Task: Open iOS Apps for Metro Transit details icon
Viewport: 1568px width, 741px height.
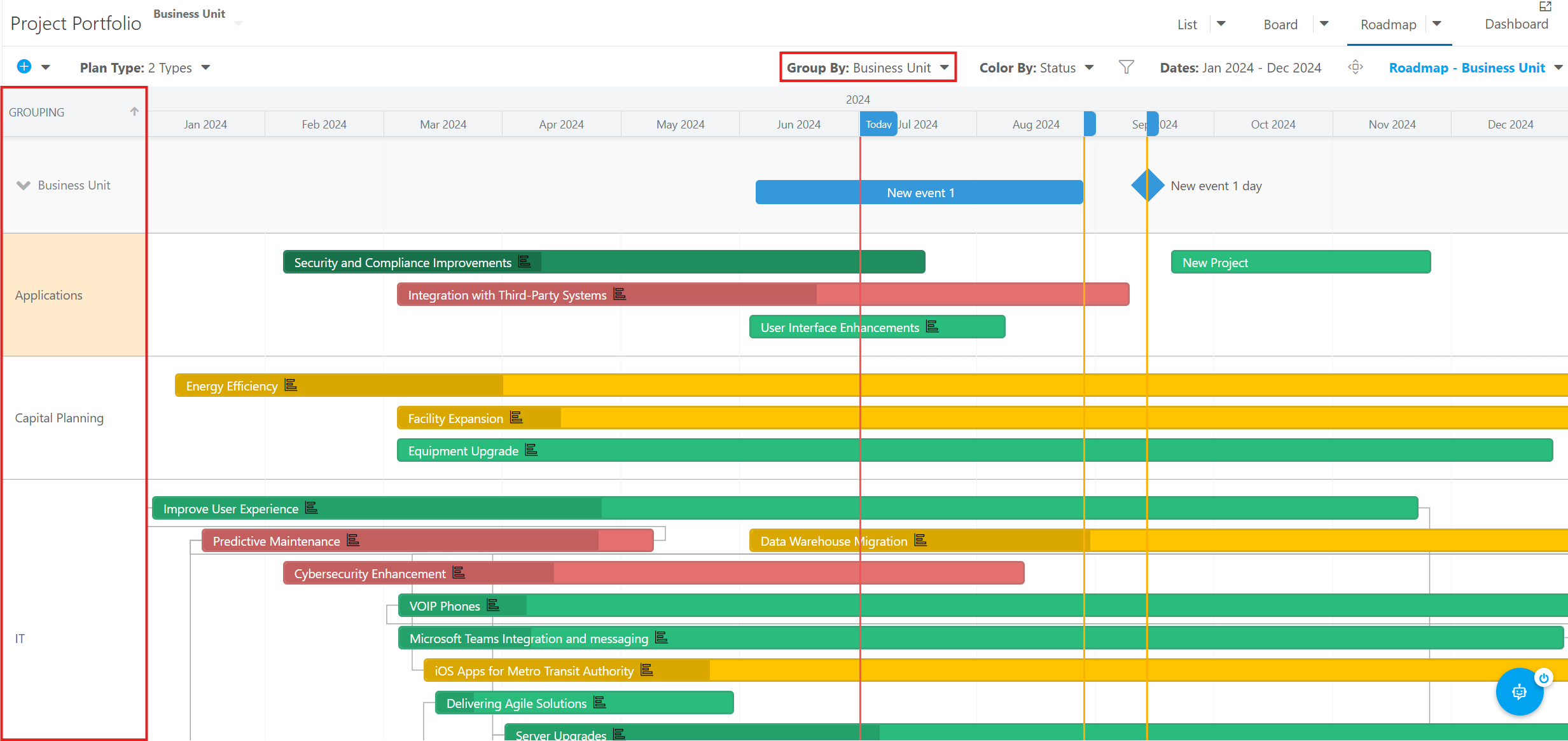Action: point(647,670)
